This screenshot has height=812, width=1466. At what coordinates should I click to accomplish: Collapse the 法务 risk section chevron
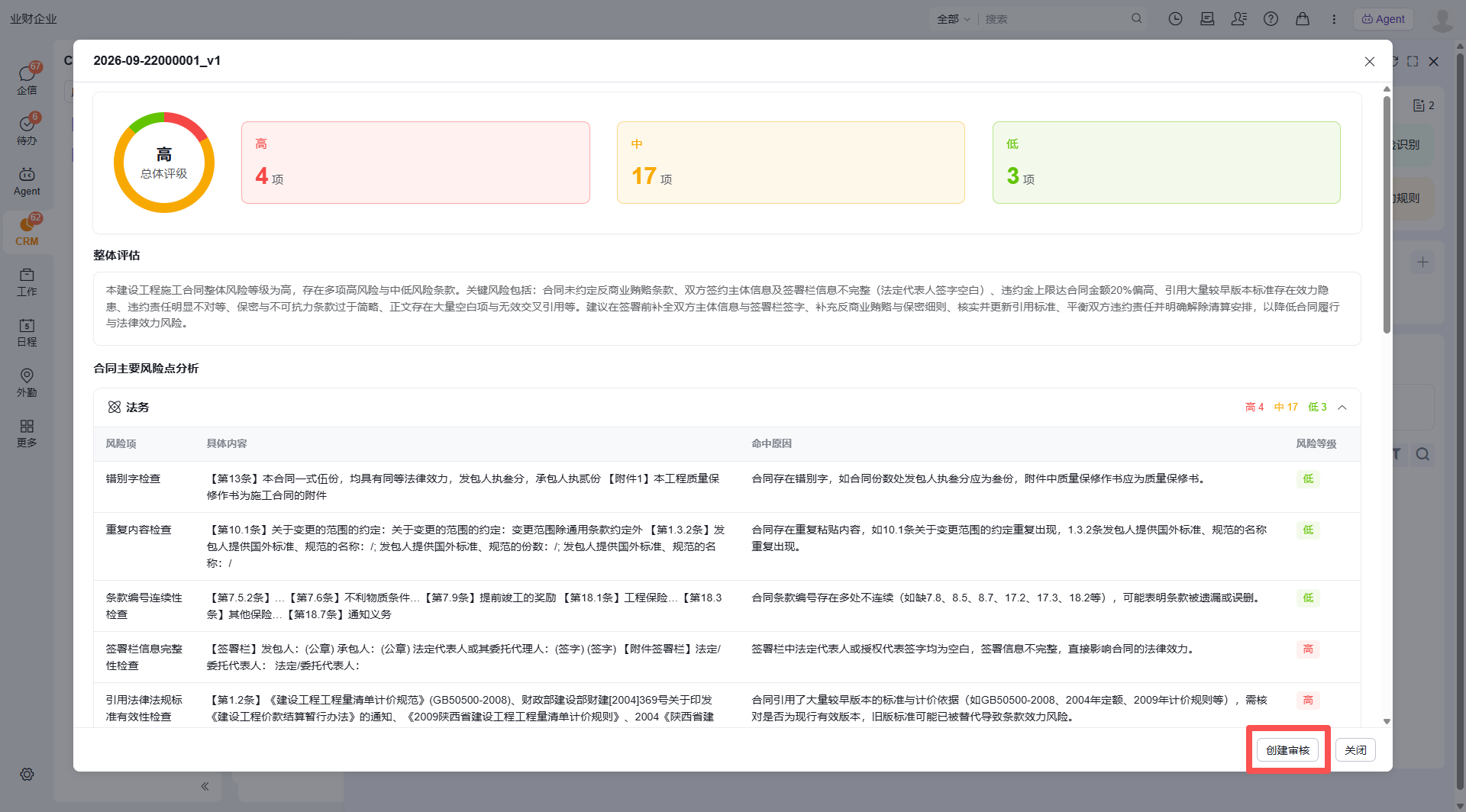point(1342,408)
